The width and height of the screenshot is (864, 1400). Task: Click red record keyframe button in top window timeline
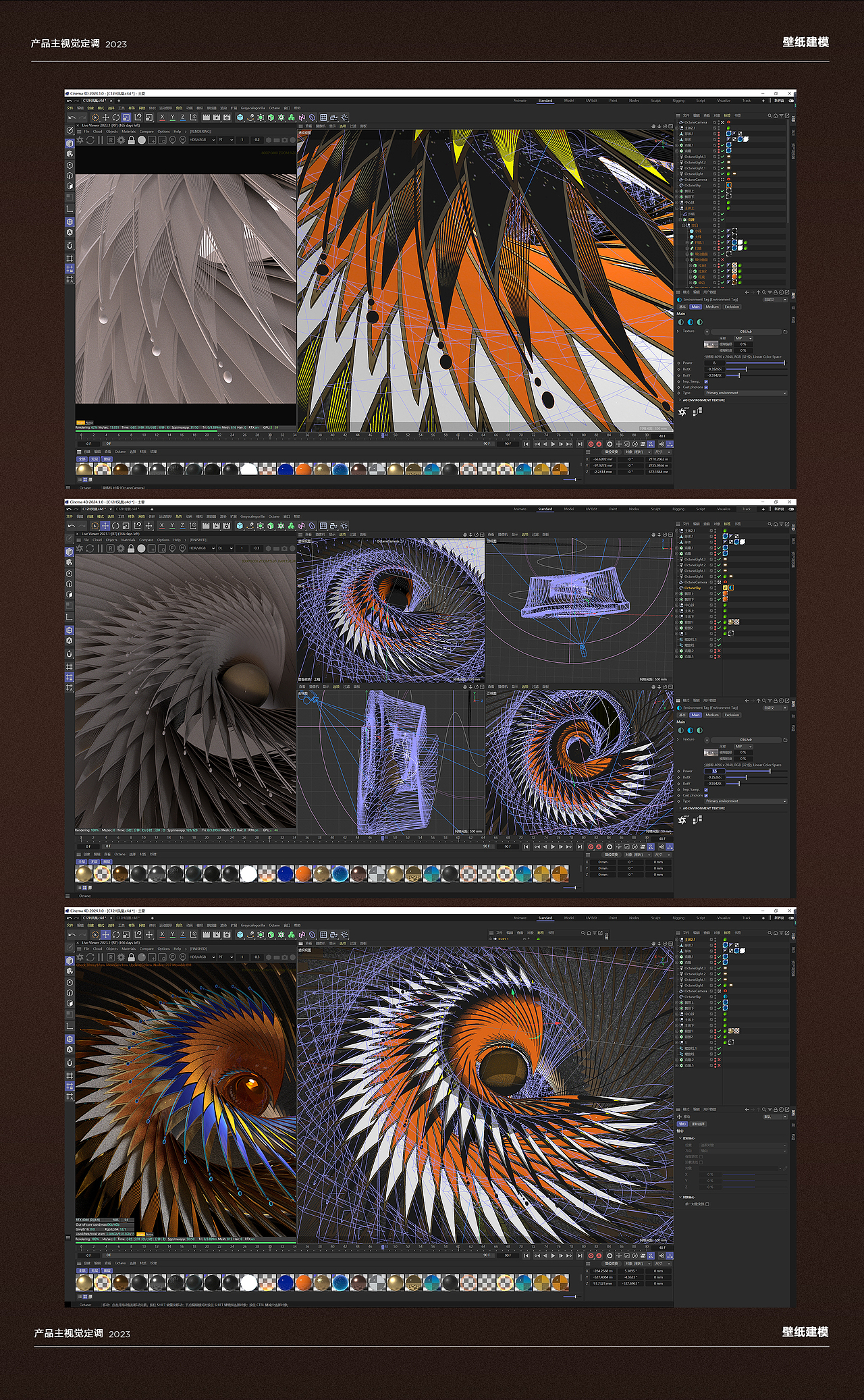[591, 444]
